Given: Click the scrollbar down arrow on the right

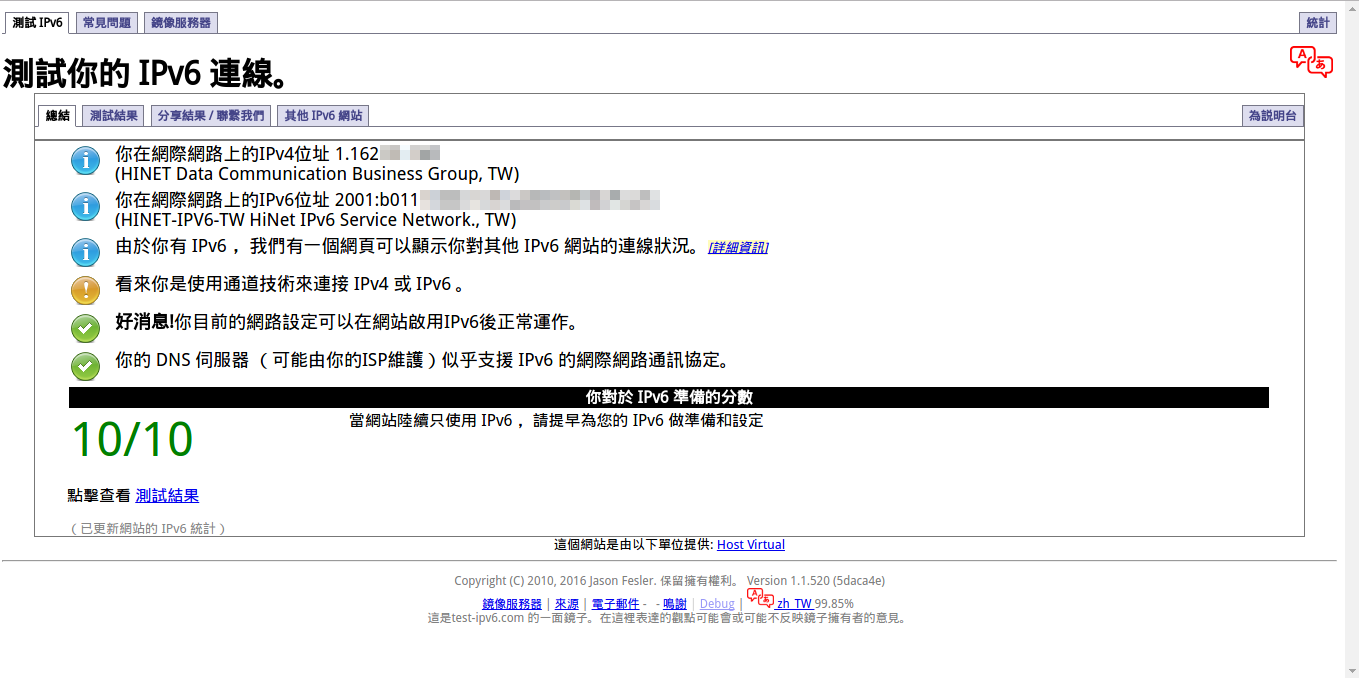Looking at the screenshot, I should pyautogui.click(x=1353, y=672).
